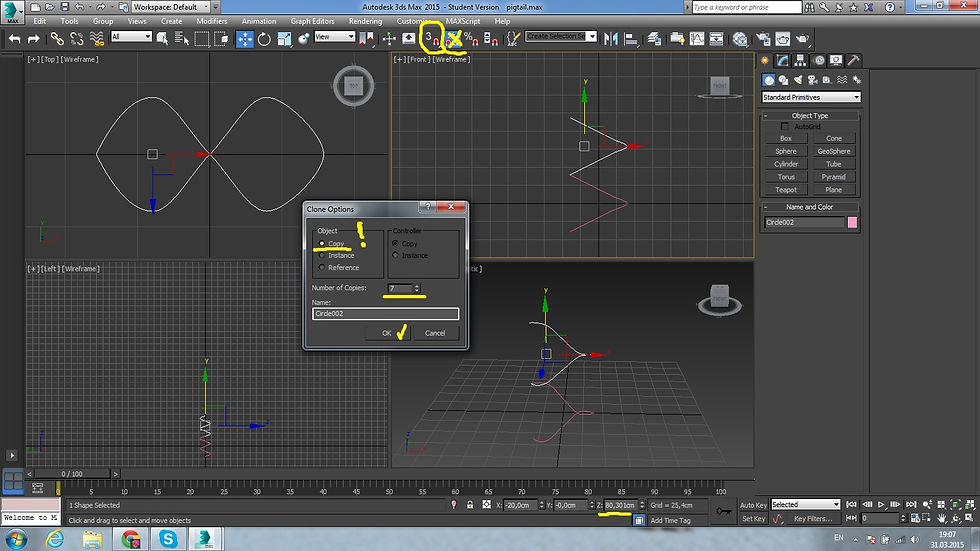Open the Curve Editor icon
980x551 pixels.
pos(696,39)
